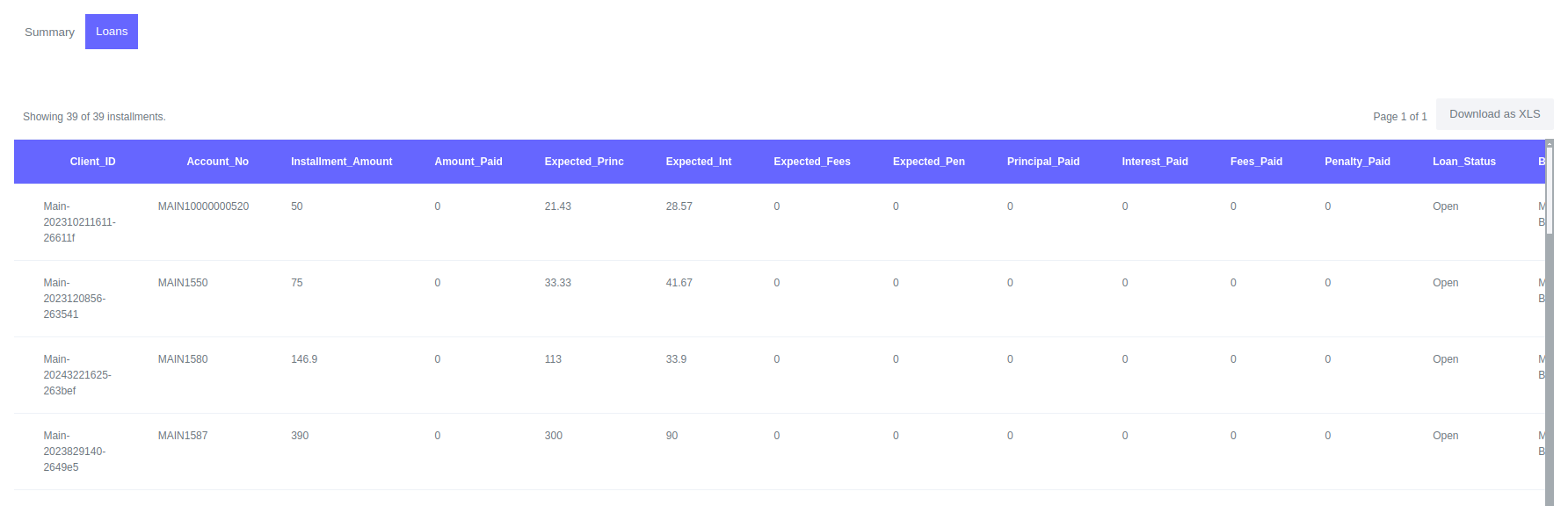Sort by Installment_Amount column header
The image size is (1568, 506).
tap(341, 162)
